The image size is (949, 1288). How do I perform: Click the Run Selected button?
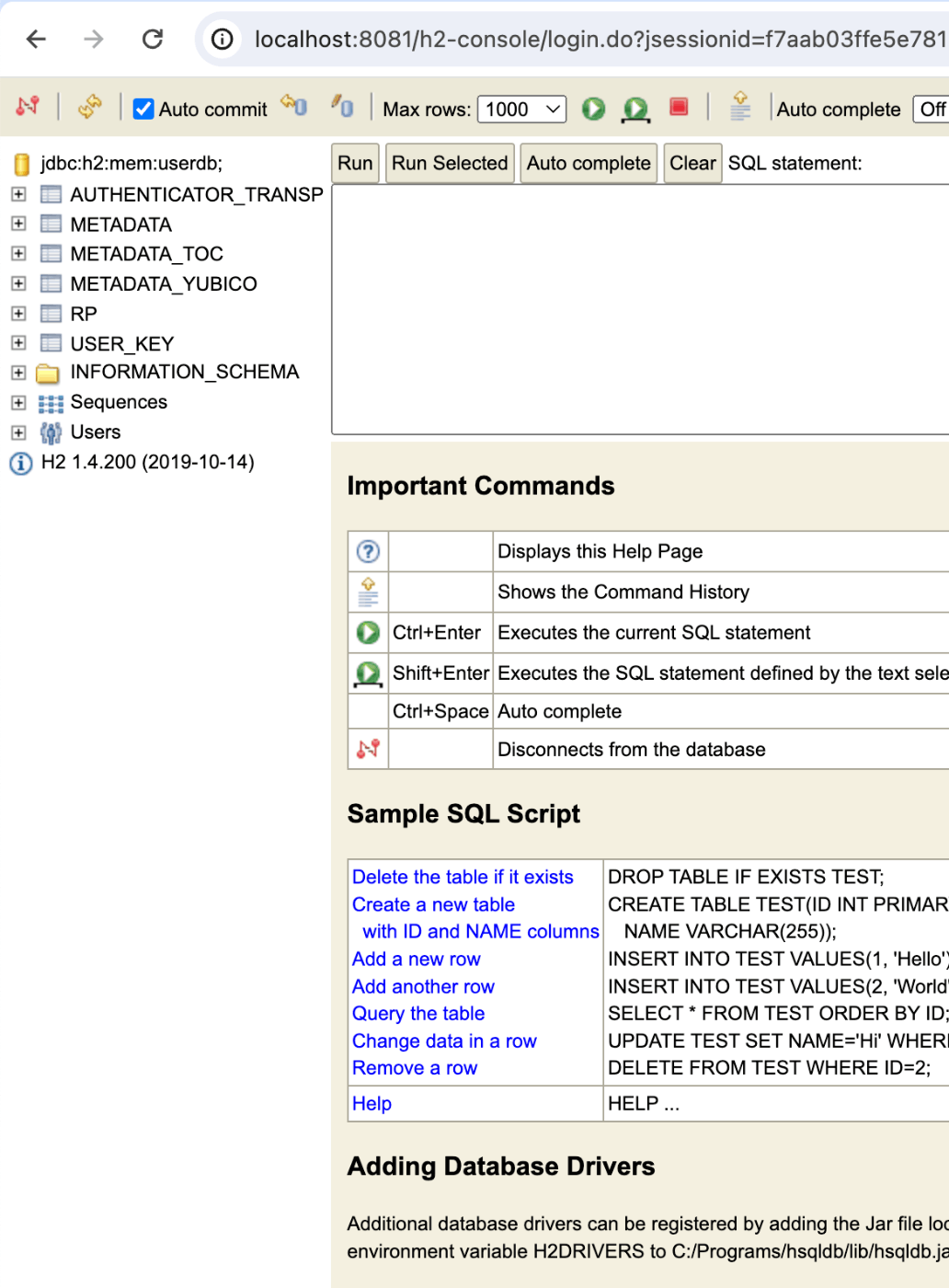[450, 163]
